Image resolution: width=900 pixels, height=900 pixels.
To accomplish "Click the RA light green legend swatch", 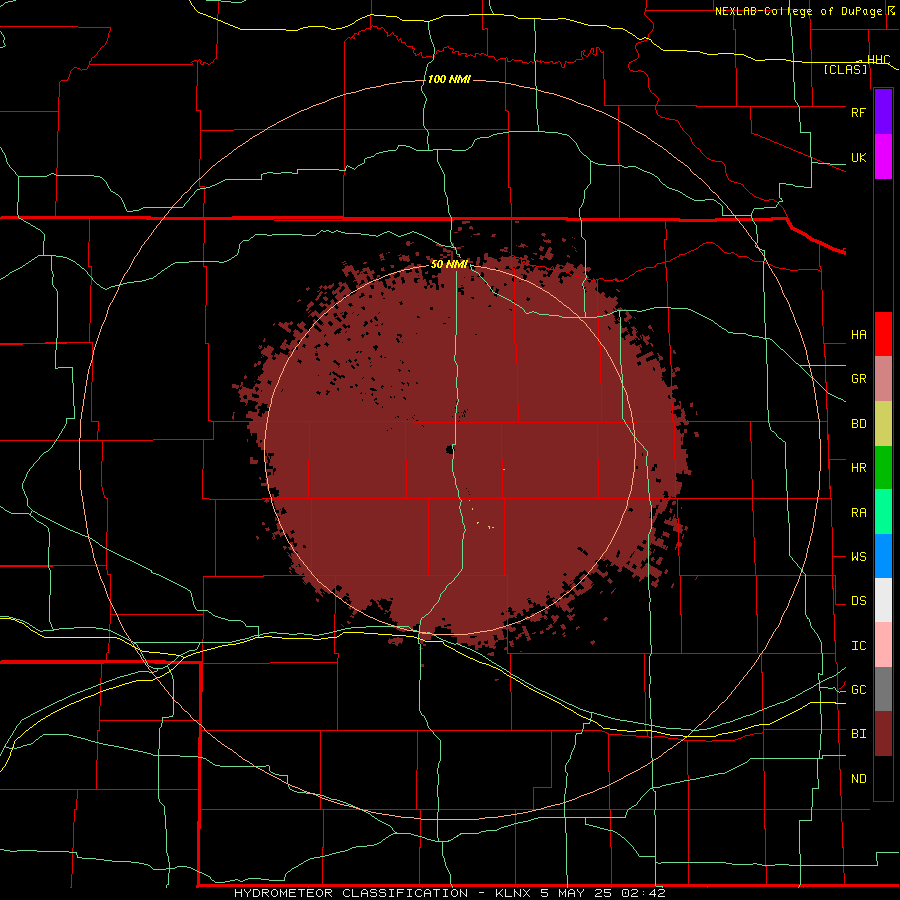I will click(883, 512).
